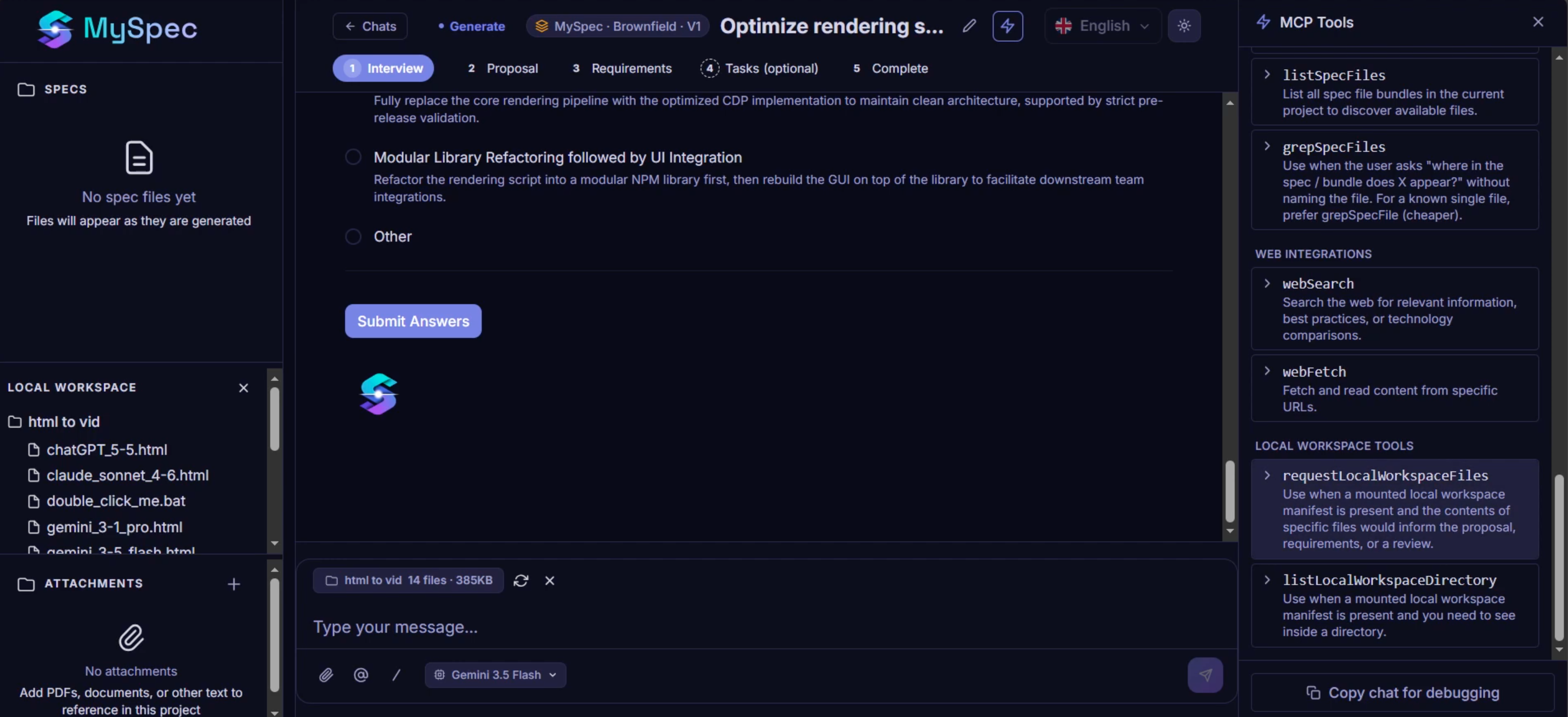Image resolution: width=1568 pixels, height=717 pixels.
Task: Click the chat scrollbar up arrow
Action: point(1229,103)
